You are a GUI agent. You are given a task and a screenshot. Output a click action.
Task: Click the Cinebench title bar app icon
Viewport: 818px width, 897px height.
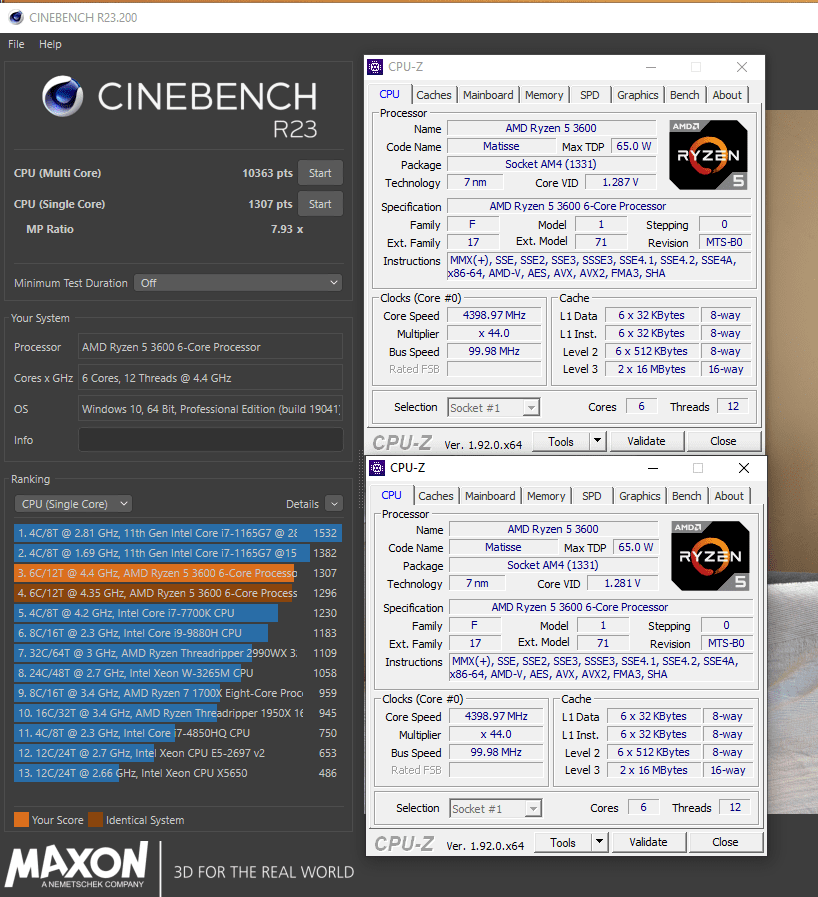click(16, 17)
